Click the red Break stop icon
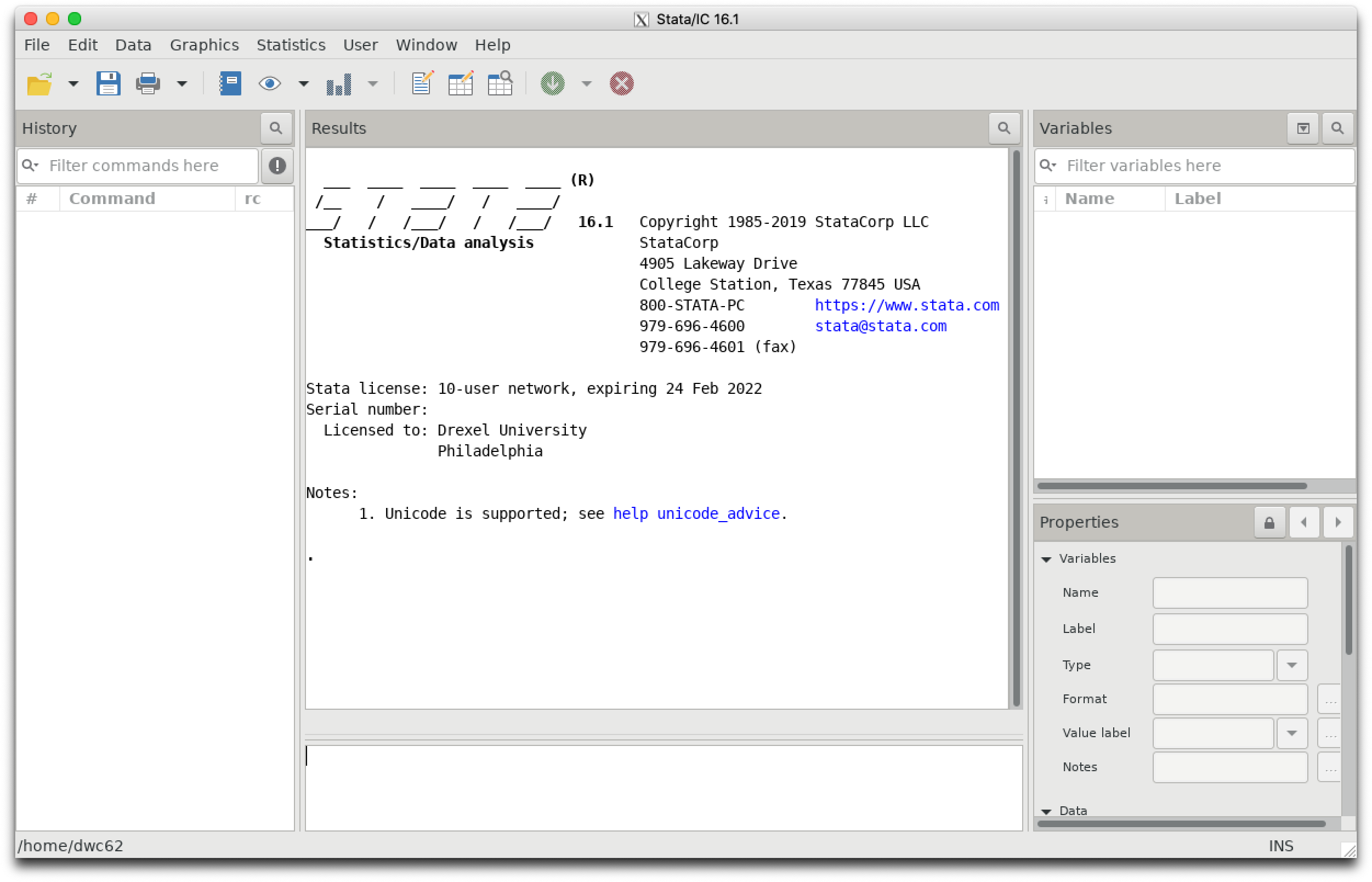Viewport: 1372px width, 882px height. coord(621,83)
